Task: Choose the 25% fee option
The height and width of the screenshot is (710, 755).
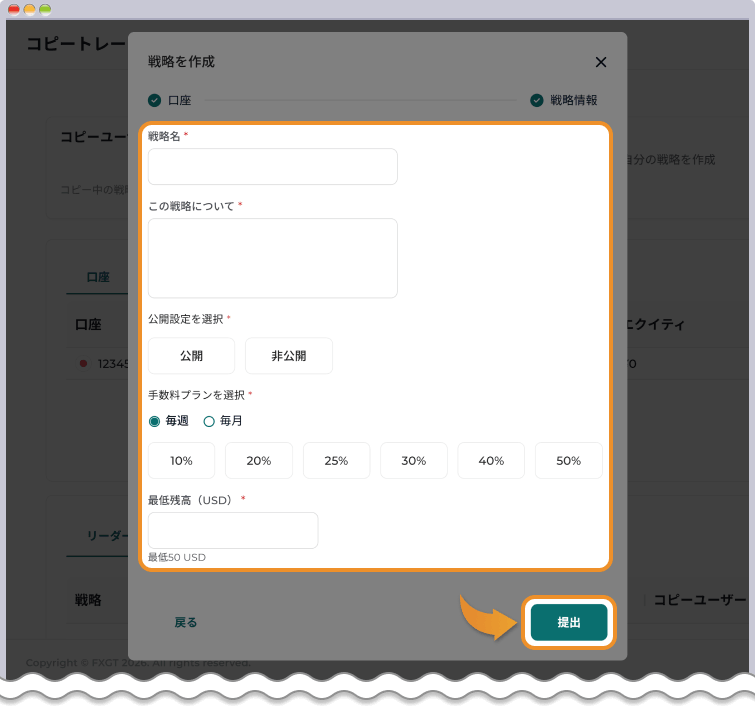Action: (336, 461)
